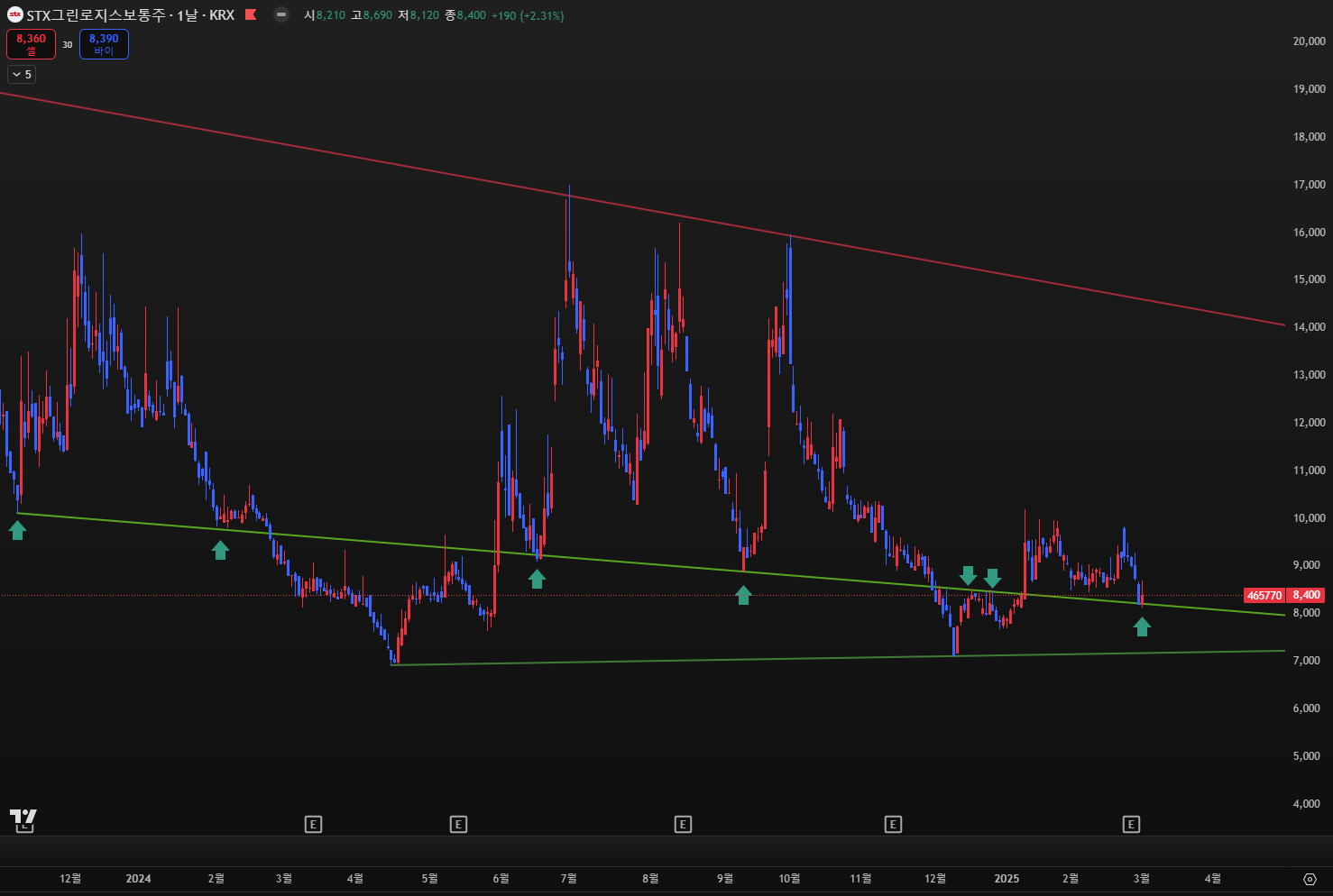The image size is (1333, 896).
Task: Click the 11월 label on time axis
Action: [861, 879]
